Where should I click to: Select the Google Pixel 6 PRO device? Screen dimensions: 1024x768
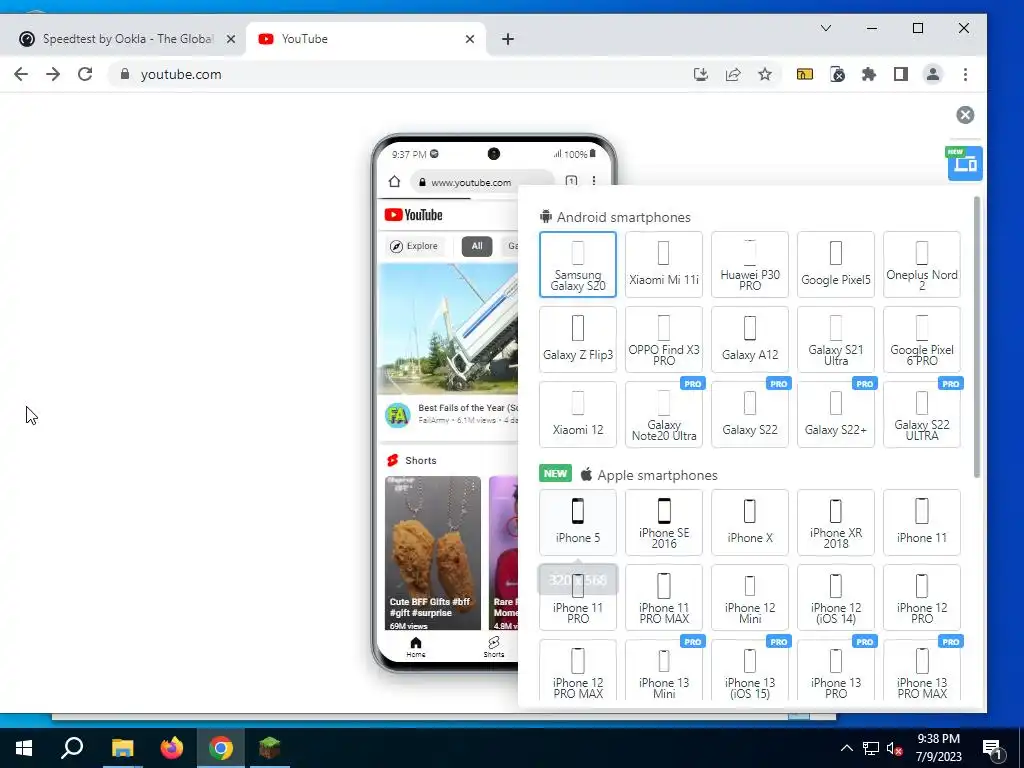[x=921, y=340]
